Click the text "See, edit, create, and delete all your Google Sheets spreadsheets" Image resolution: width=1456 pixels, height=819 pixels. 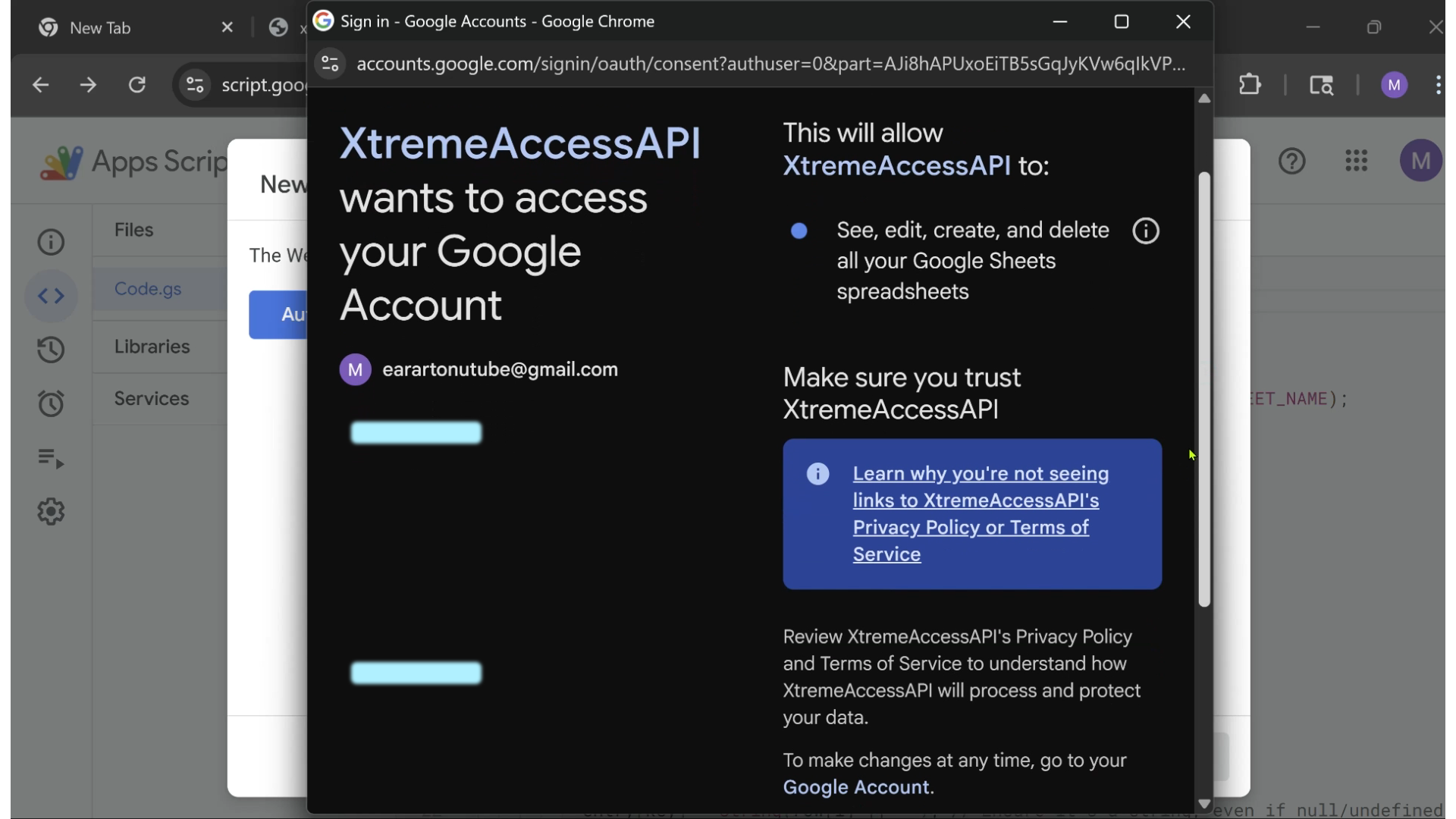point(972,261)
